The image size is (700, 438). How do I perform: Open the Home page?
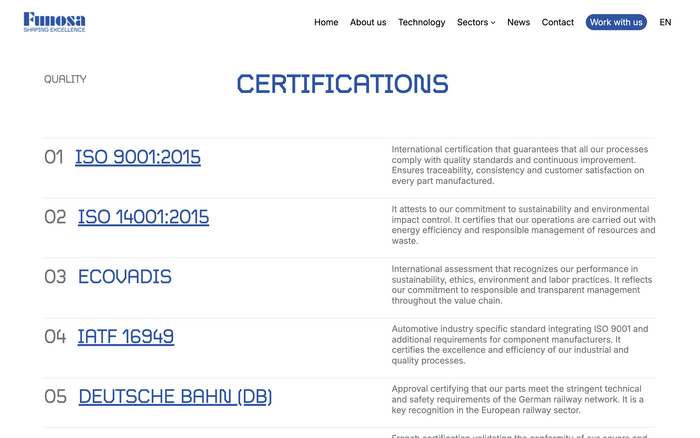[326, 22]
